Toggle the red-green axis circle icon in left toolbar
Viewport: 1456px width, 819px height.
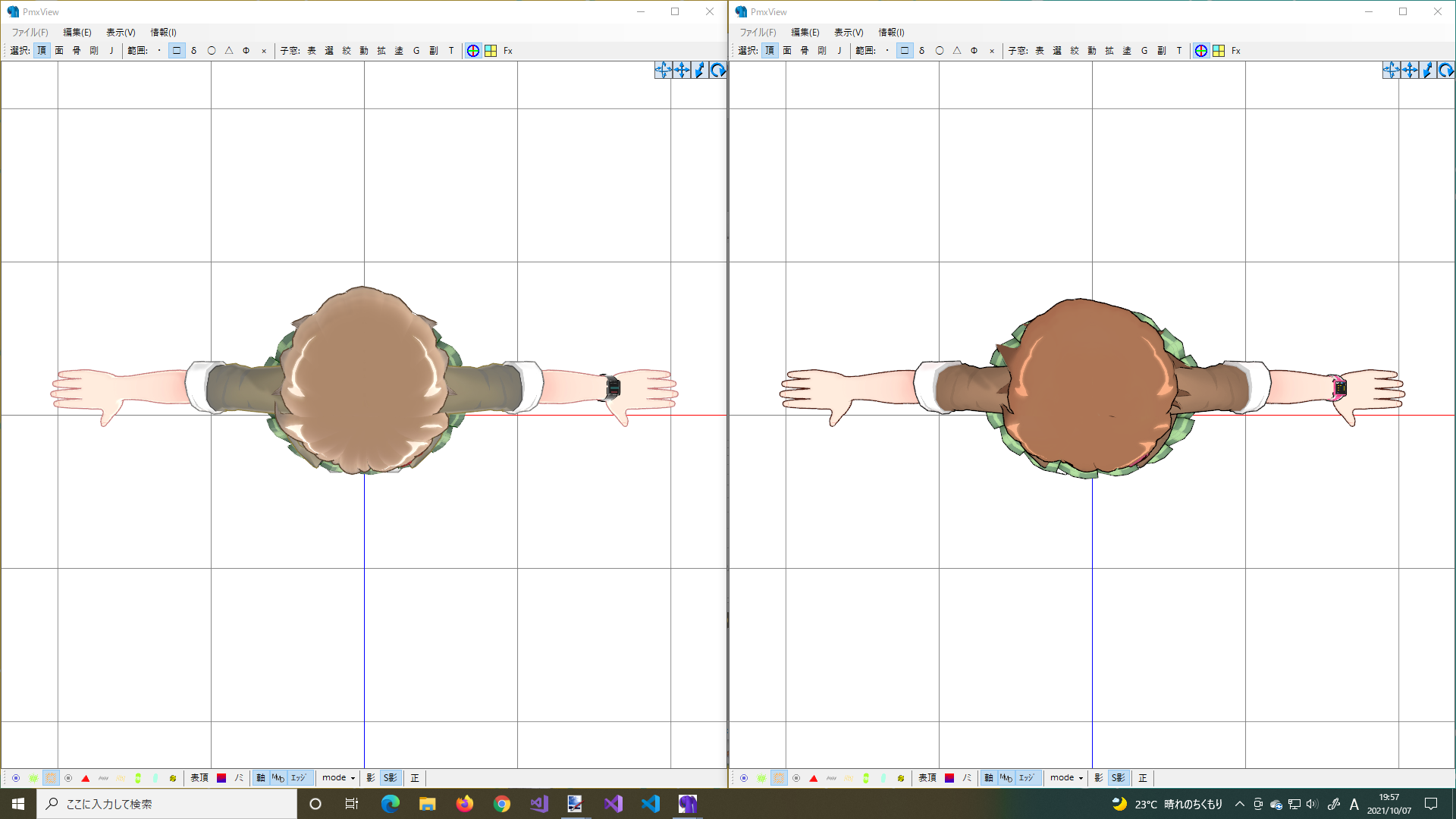(473, 51)
